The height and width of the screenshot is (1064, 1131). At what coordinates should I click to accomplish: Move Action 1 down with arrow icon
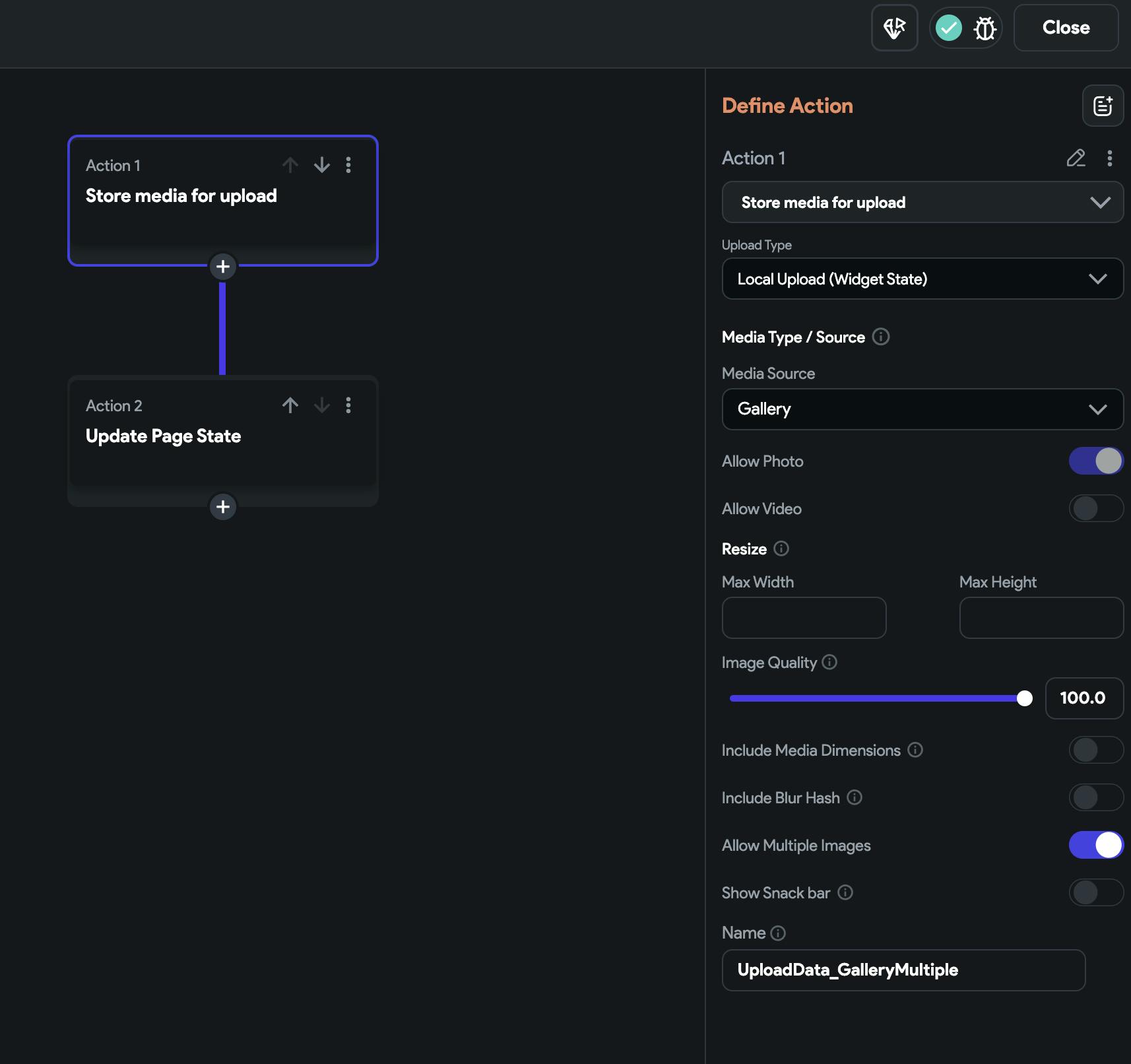coord(321,165)
